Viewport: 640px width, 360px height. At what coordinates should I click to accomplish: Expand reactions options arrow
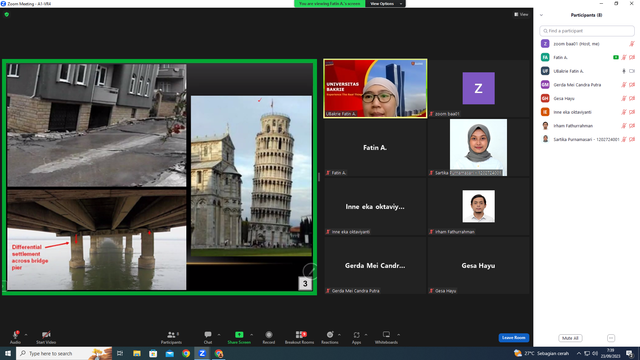pos(339,335)
